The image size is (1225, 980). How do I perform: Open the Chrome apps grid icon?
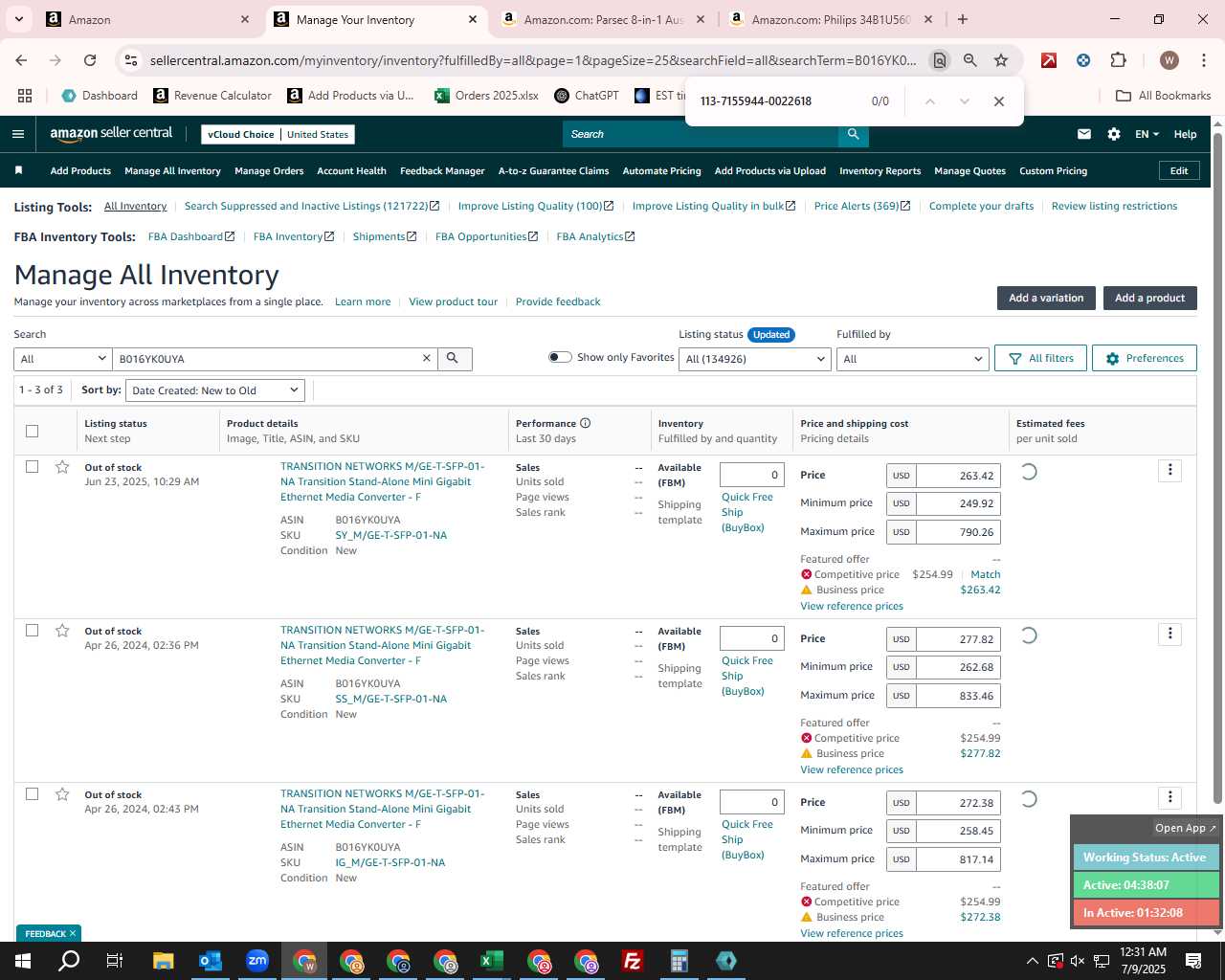pos(25,96)
